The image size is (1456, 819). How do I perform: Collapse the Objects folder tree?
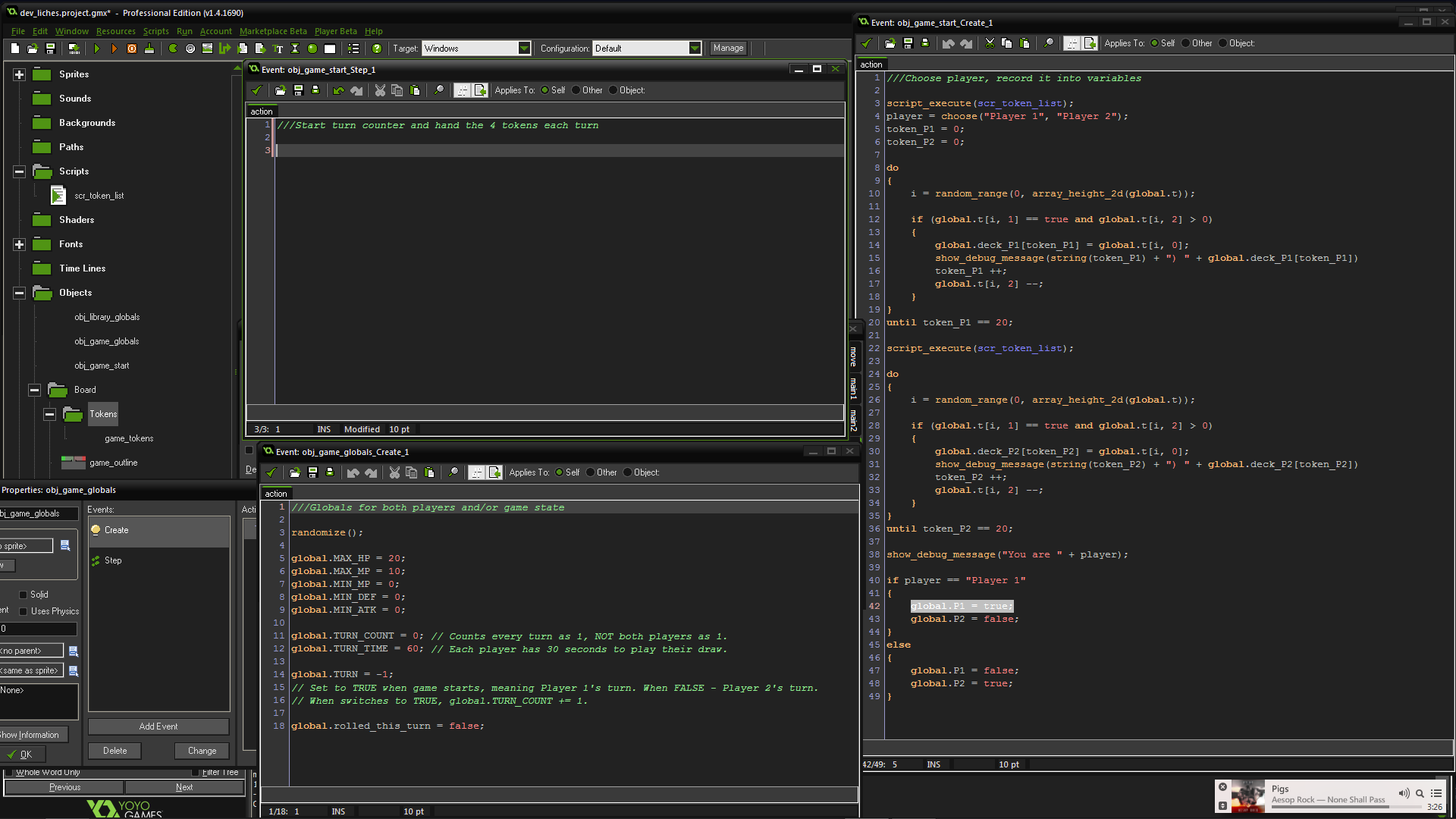[x=20, y=293]
